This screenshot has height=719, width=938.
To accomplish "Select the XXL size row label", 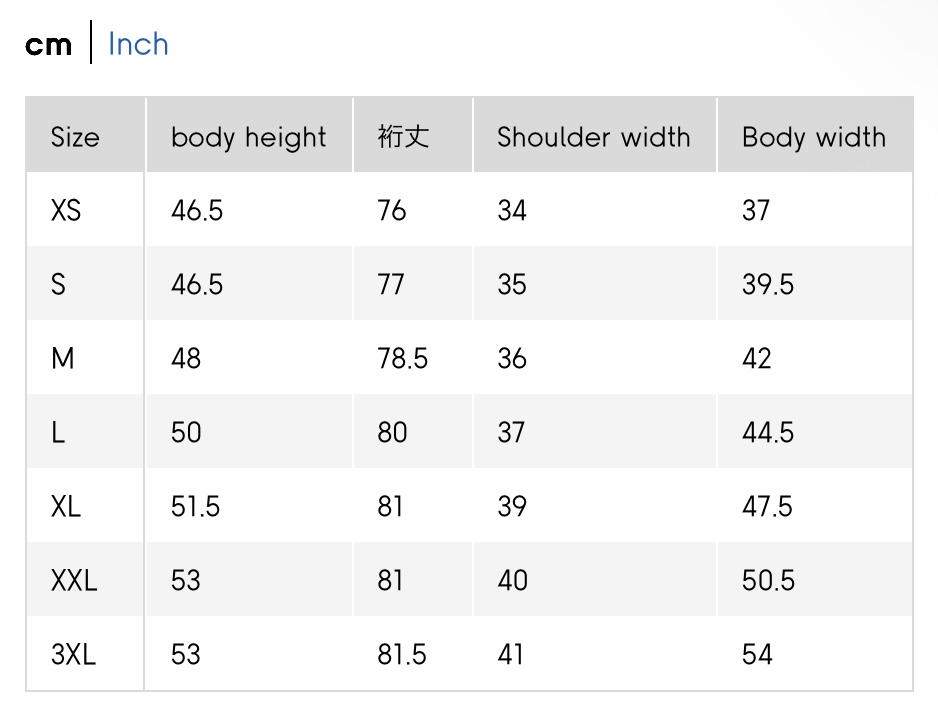I will (74, 580).
